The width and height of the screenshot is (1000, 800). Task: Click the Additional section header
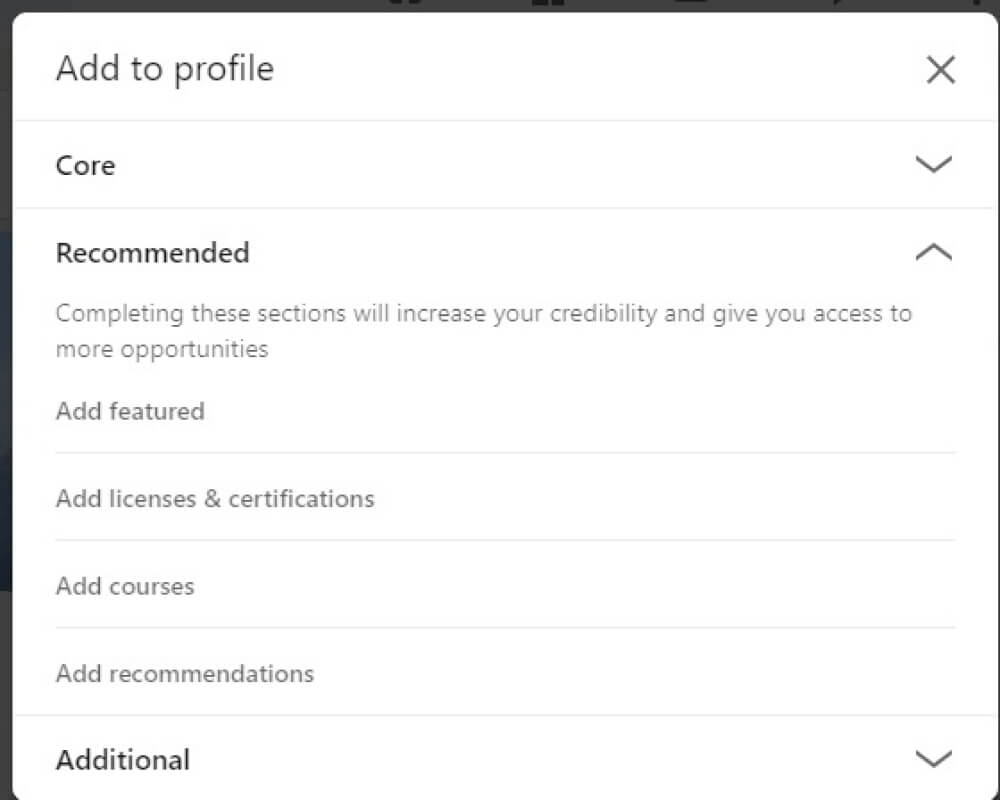(x=122, y=759)
